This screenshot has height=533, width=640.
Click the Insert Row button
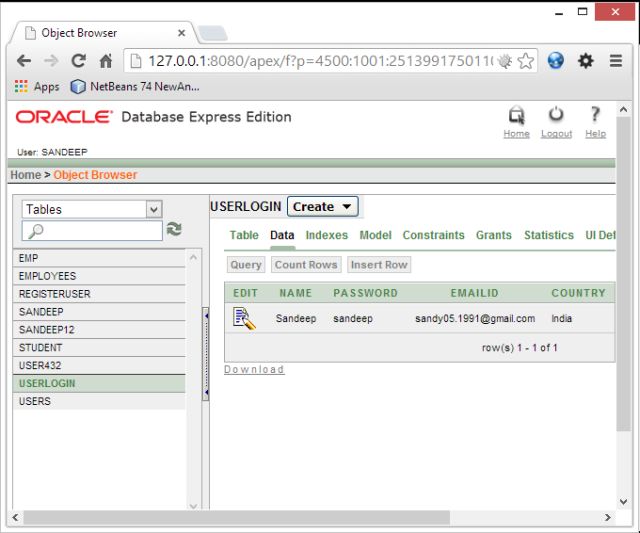click(x=379, y=265)
